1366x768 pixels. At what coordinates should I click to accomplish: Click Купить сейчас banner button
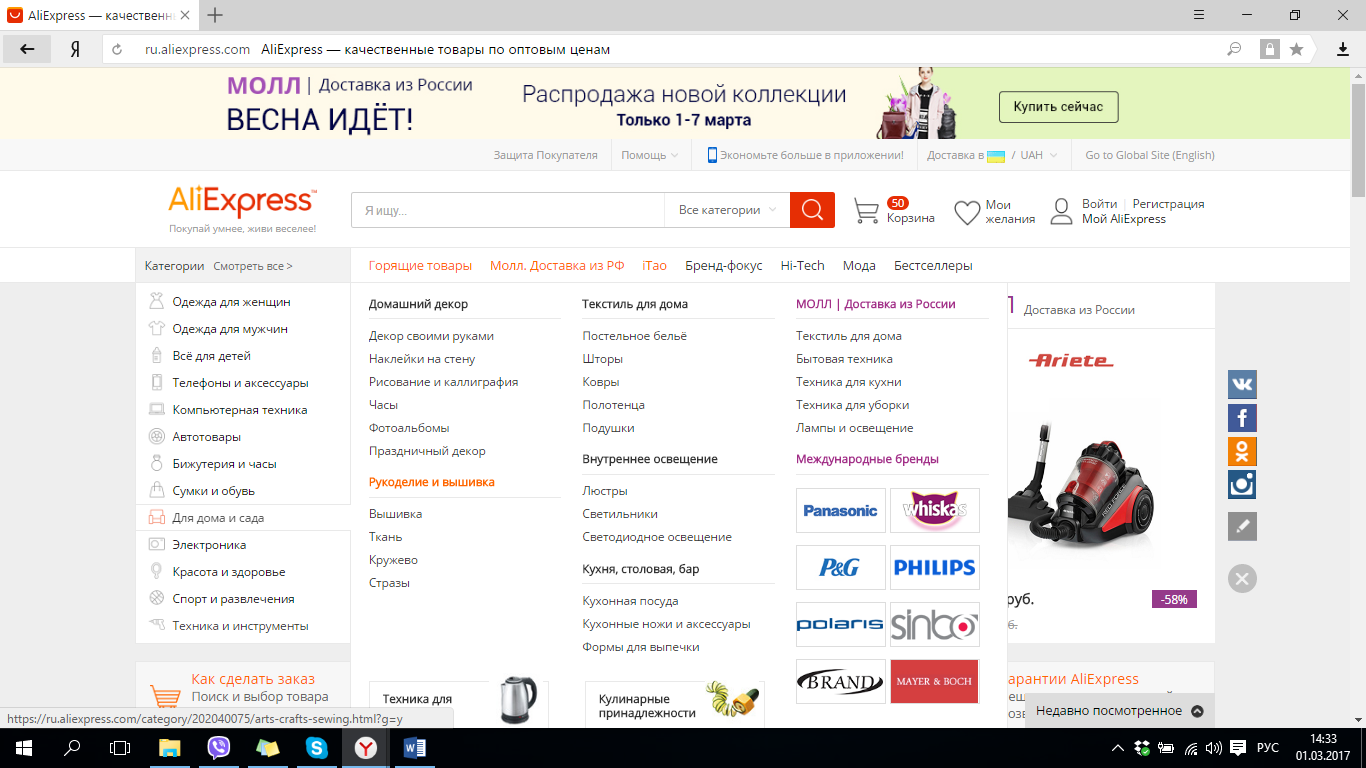pyautogui.click(x=1058, y=107)
